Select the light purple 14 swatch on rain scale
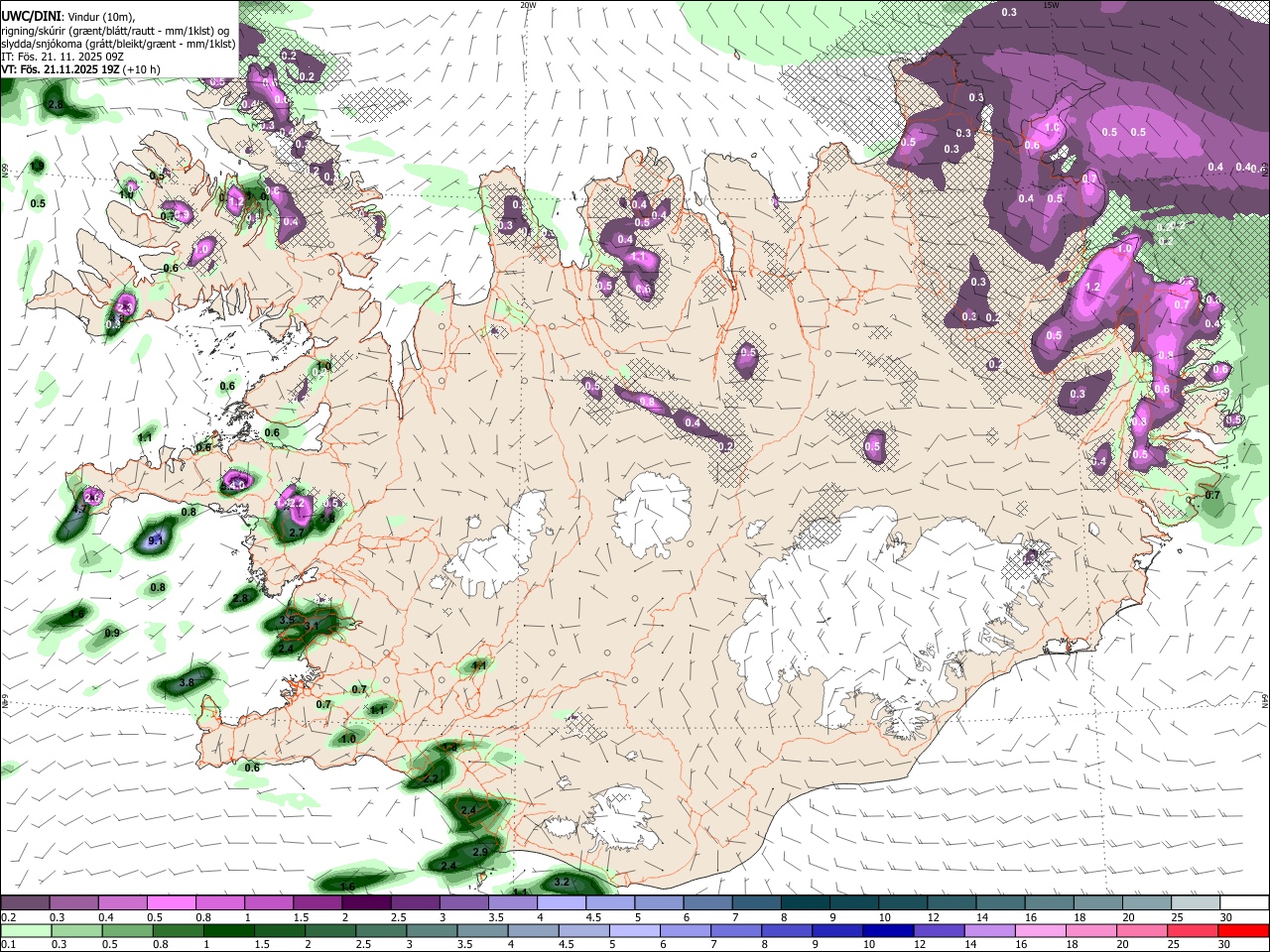Image resolution: width=1270 pixels, height=952 pixels. tap(990, 931)
